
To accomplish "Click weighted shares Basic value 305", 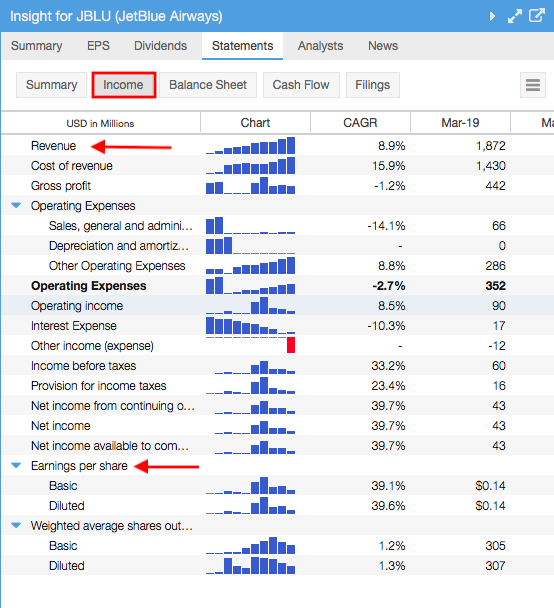I will tap(495, 546).
